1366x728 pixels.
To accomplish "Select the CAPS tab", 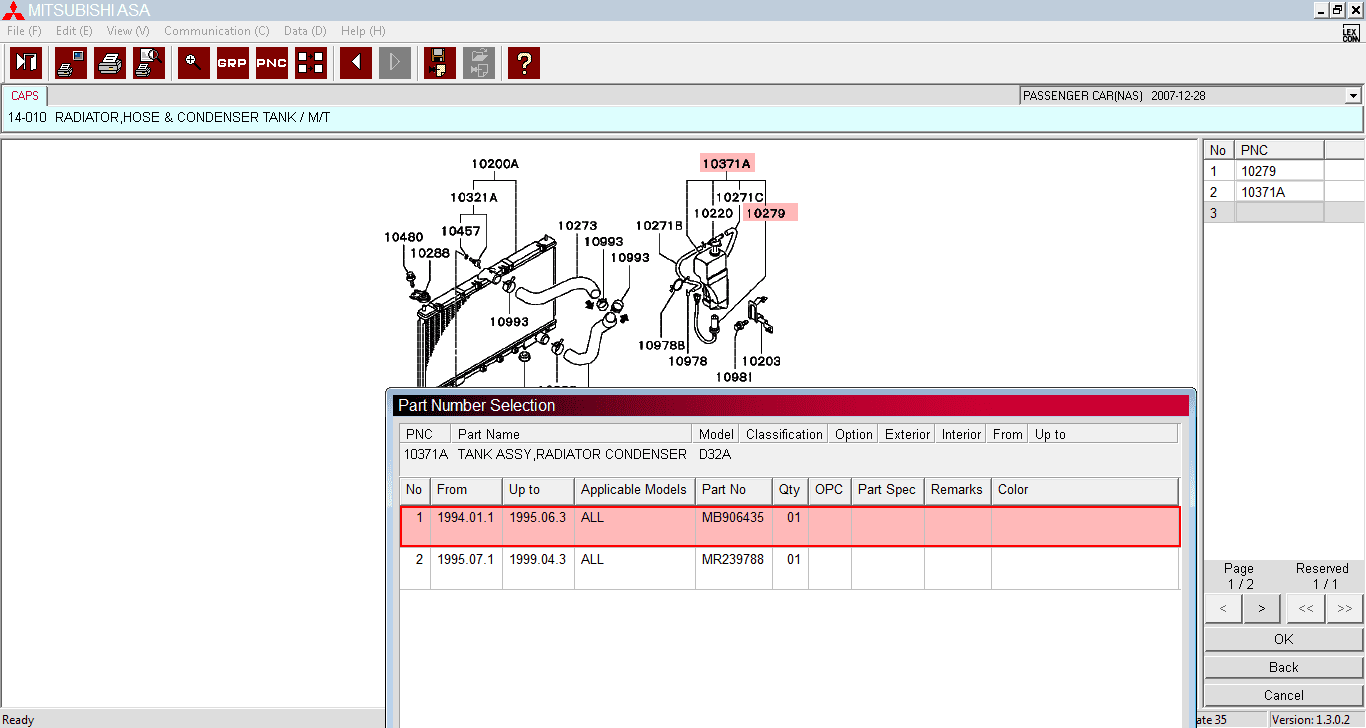I will [25, 96].
